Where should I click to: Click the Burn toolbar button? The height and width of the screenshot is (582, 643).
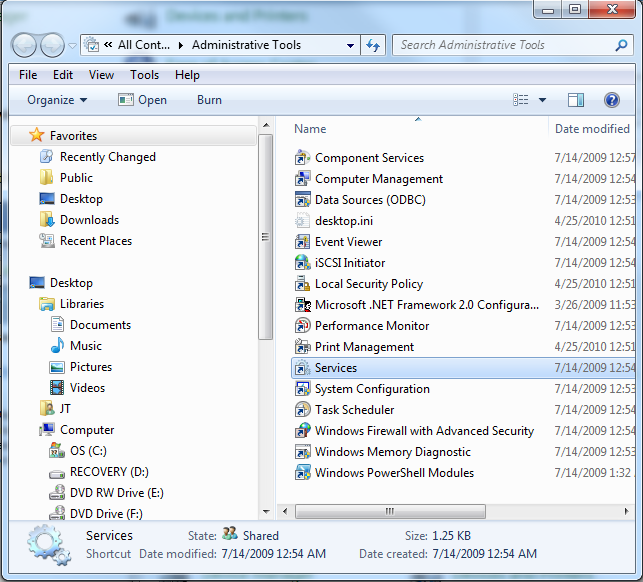point(209,100)
